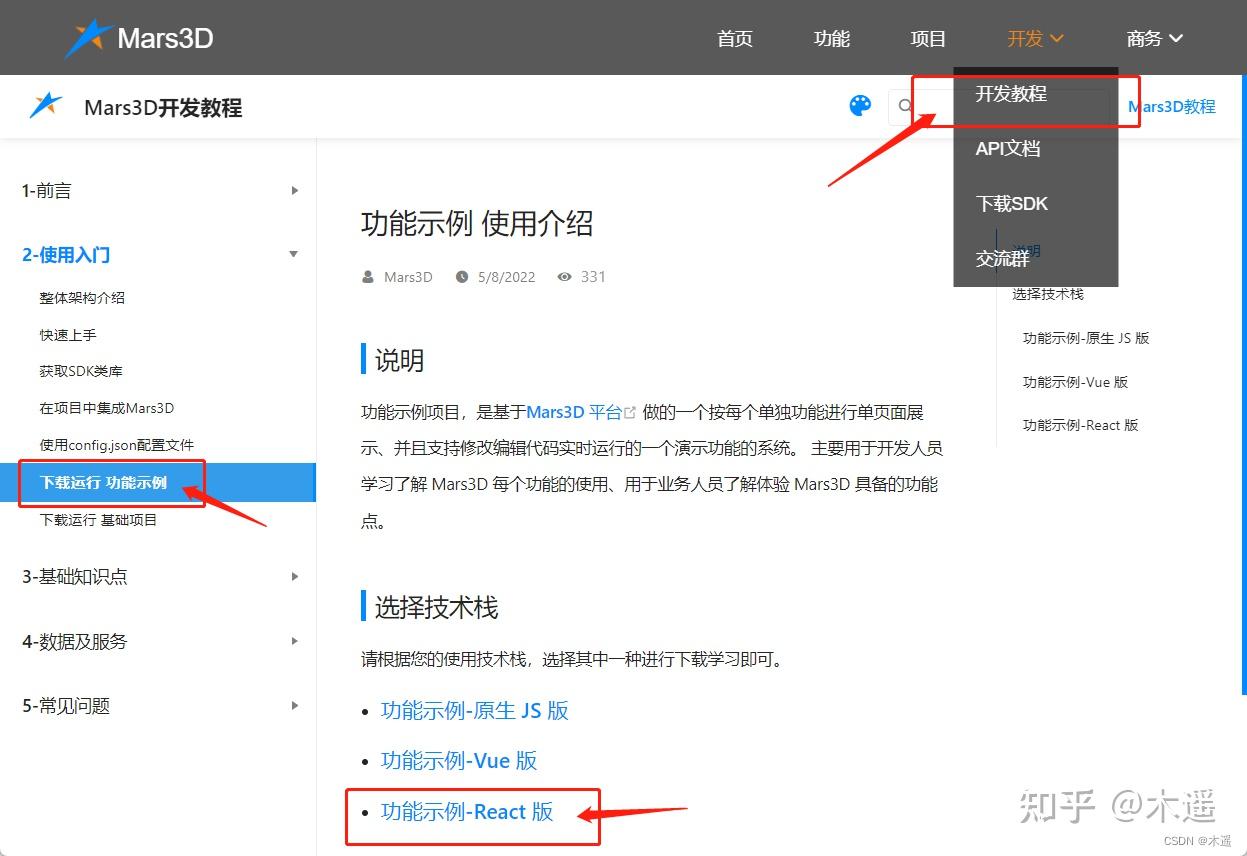The image size is (1247, 856).
Task: Click the eye icon showing 331 views
Action: pos(563,277)
